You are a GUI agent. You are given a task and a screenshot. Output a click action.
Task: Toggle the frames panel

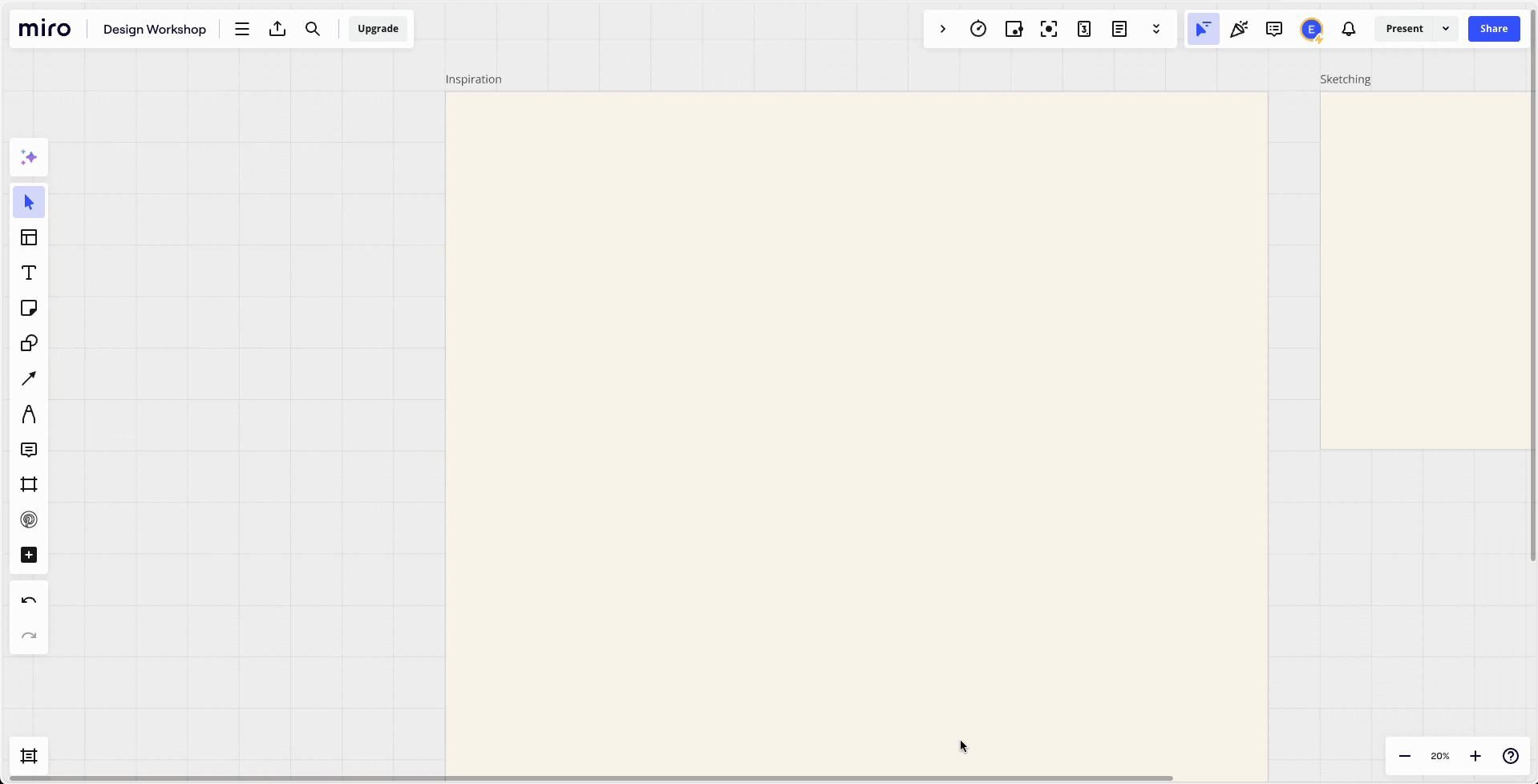pyautogui.click(x=29, y=756)
